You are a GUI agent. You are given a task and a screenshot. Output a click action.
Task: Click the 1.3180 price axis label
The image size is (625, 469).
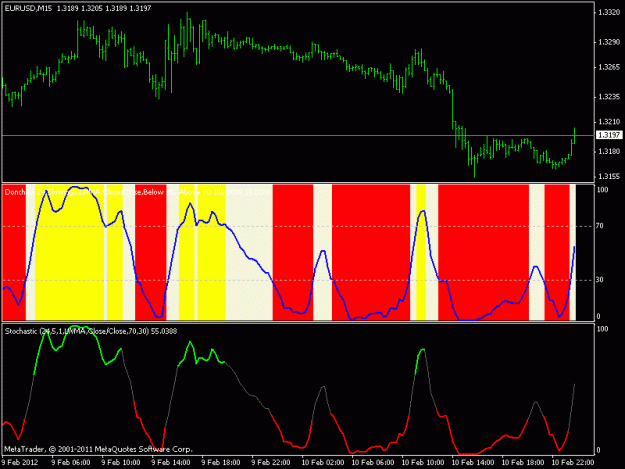609,151
